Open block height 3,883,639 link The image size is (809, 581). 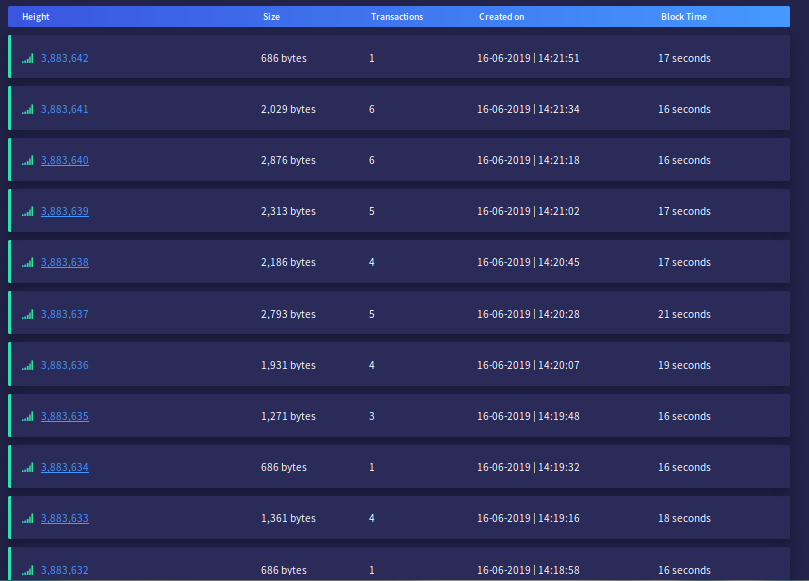[x=65, y=212]
